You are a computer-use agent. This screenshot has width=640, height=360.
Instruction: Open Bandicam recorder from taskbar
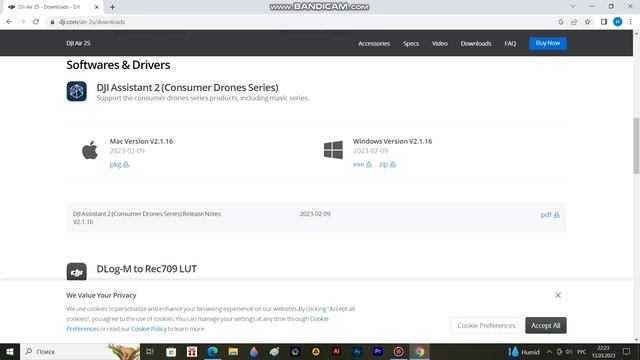(x=398, y=351)
